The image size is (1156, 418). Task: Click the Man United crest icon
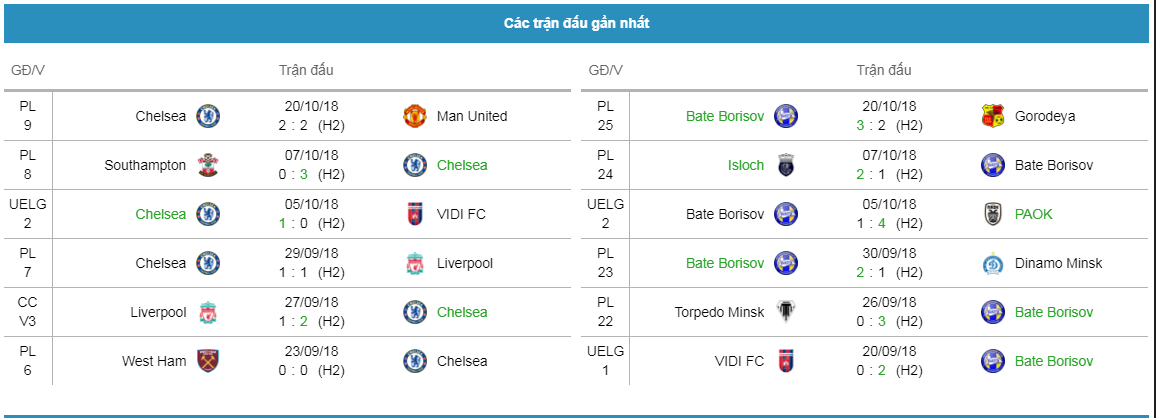pos(415,116)
